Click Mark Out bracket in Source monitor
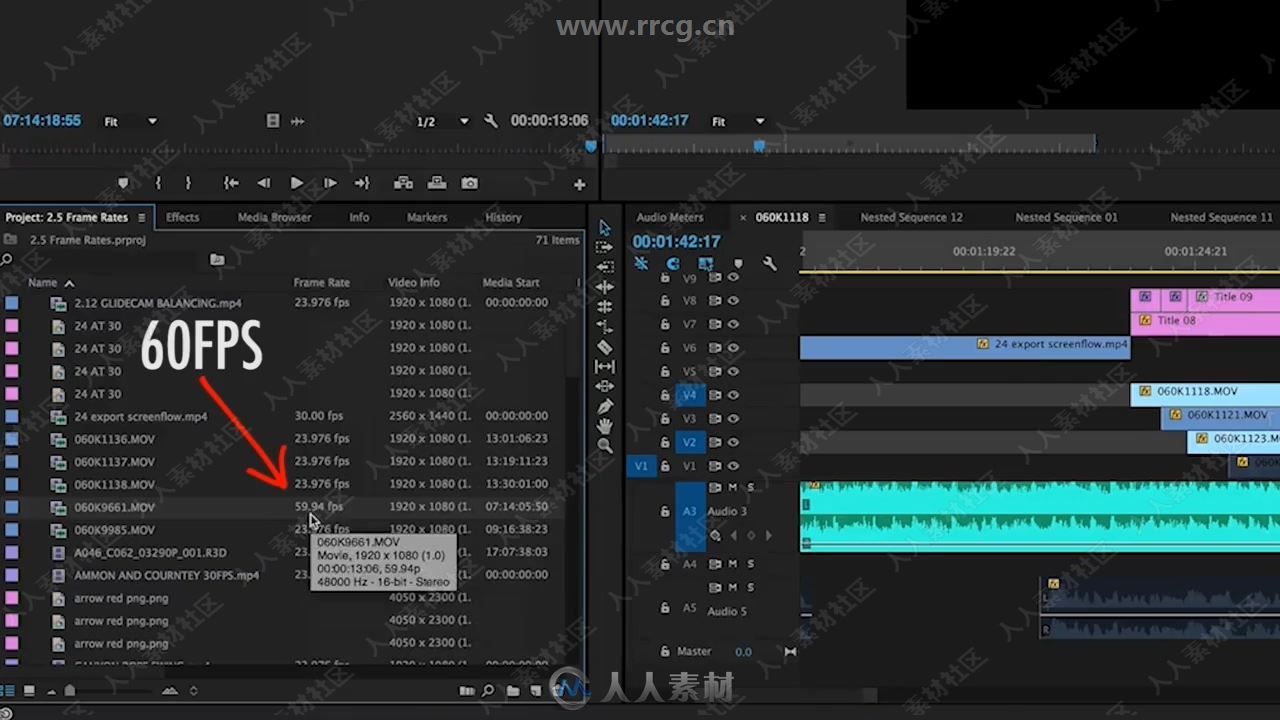The image size is (1280, 720). pos(188,183)
